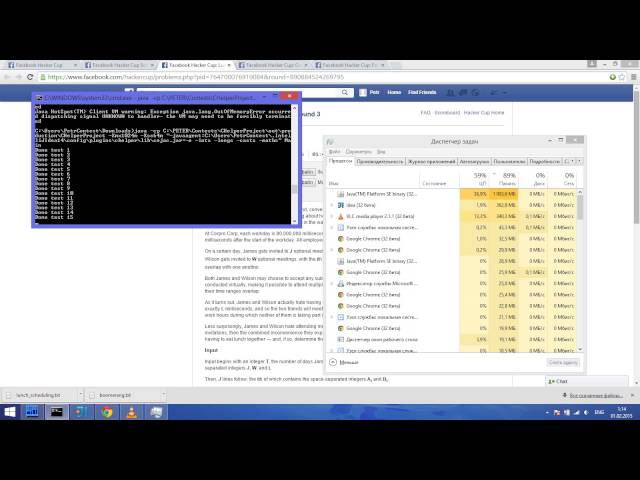Open Task Manager View menu

381,152
